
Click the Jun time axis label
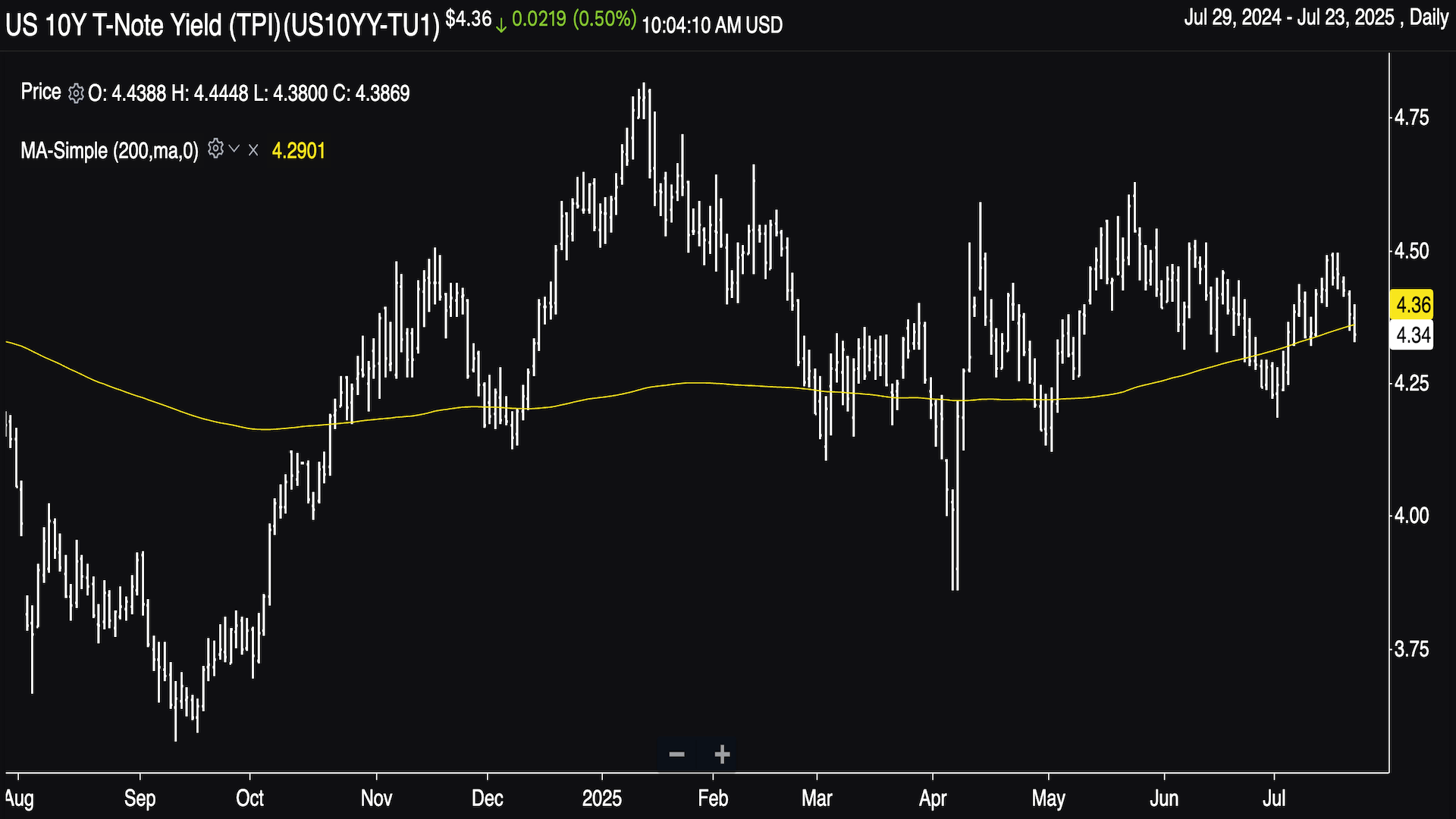(x=1164, y=798)
